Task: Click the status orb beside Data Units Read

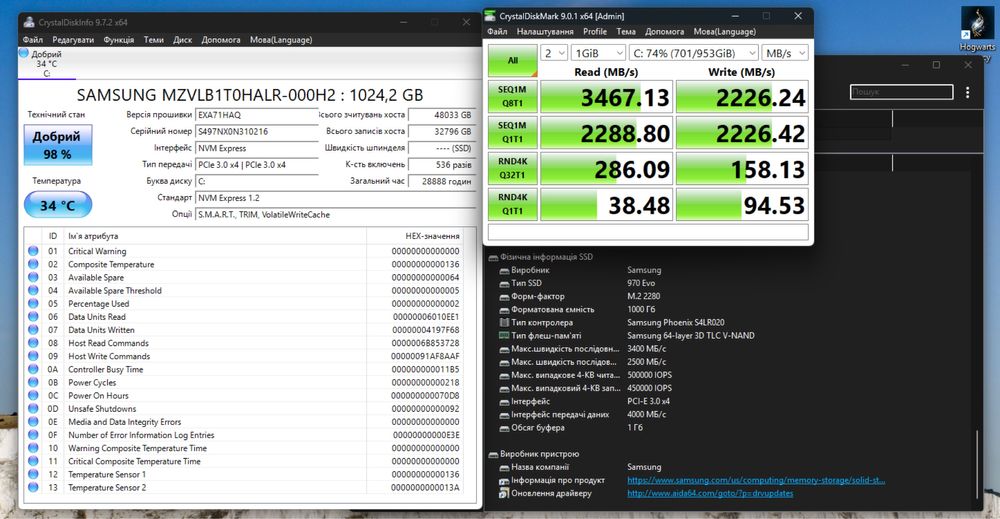Action: 33,317
